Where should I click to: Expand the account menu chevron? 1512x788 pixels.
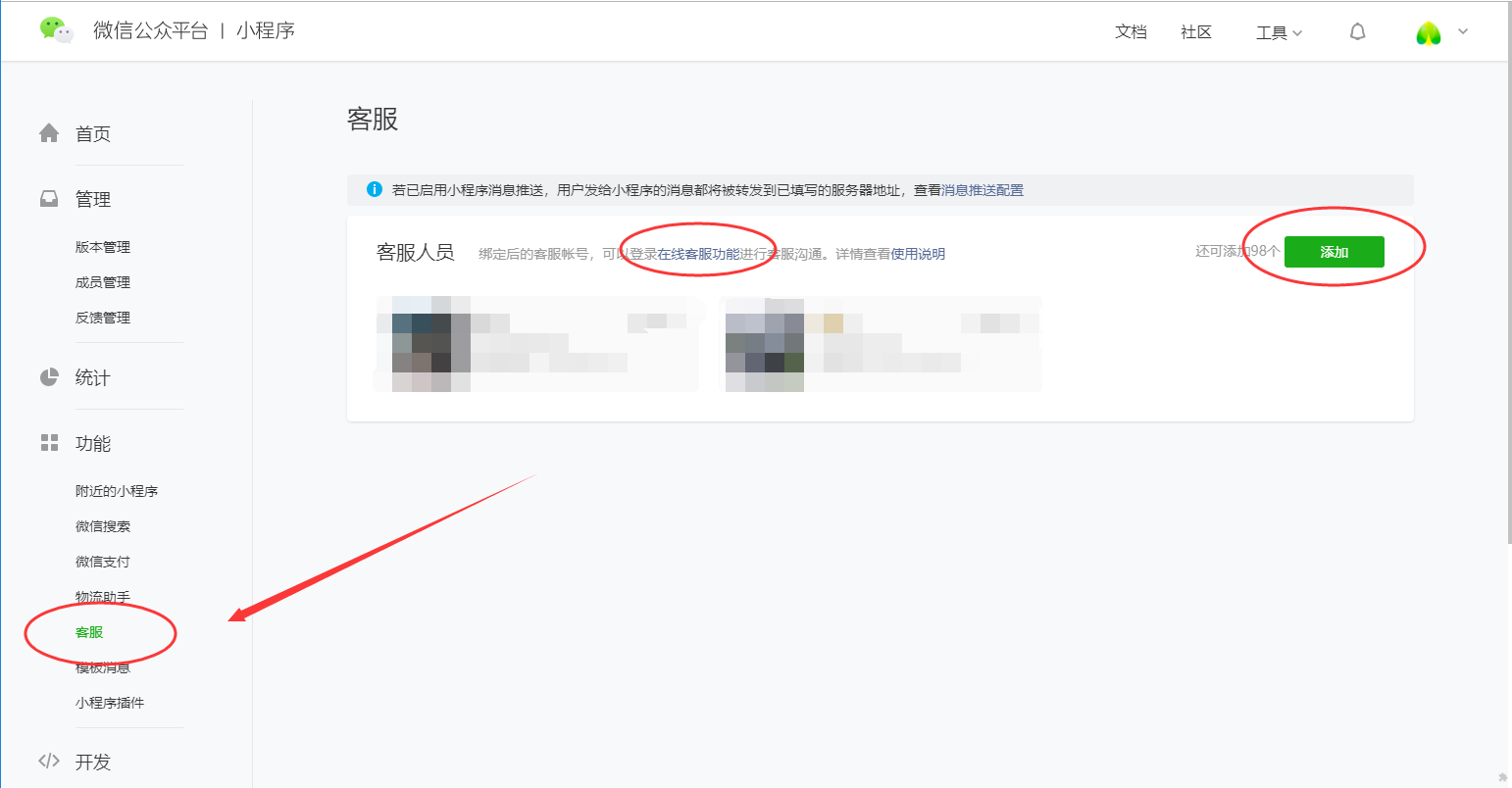click(x=1463, y=31)
